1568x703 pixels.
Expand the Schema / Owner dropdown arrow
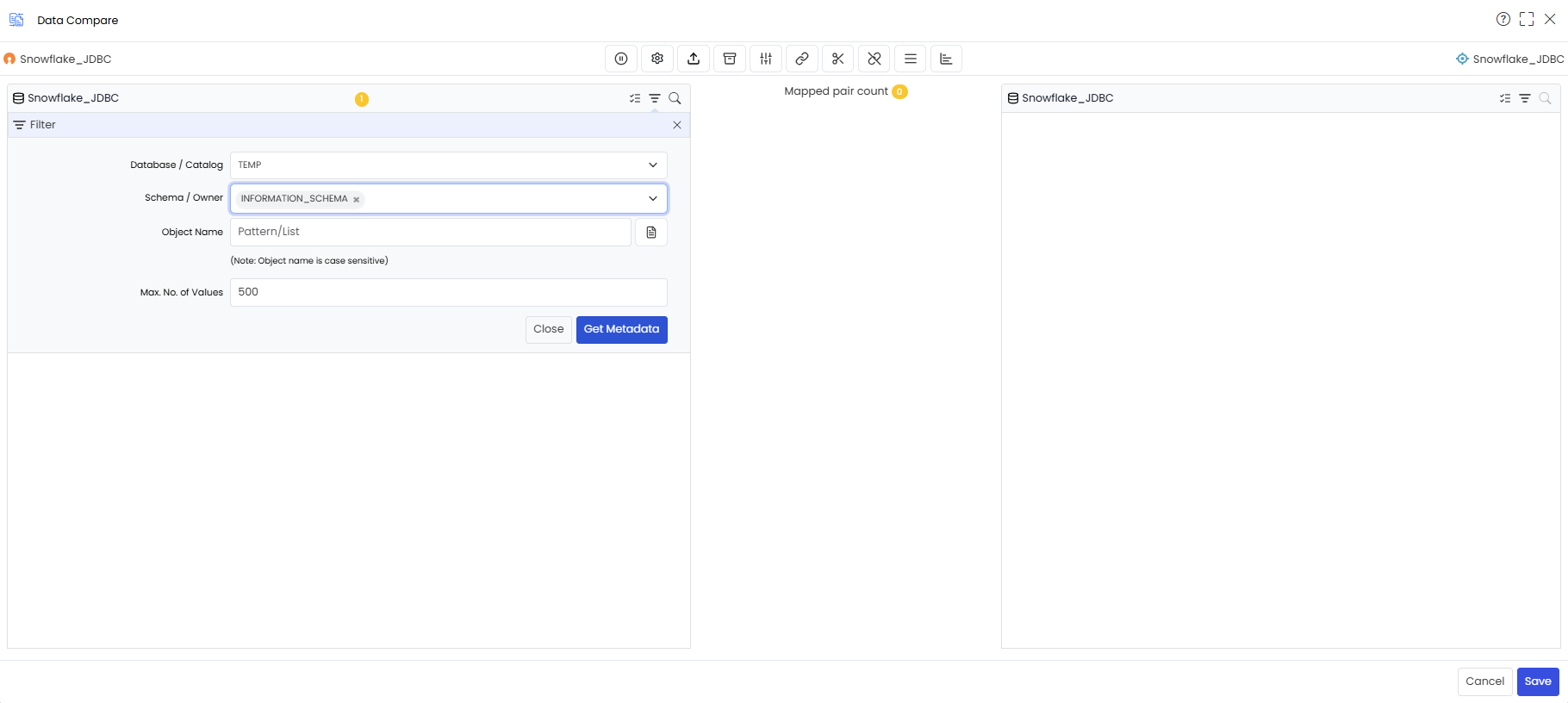pos(653,198)
